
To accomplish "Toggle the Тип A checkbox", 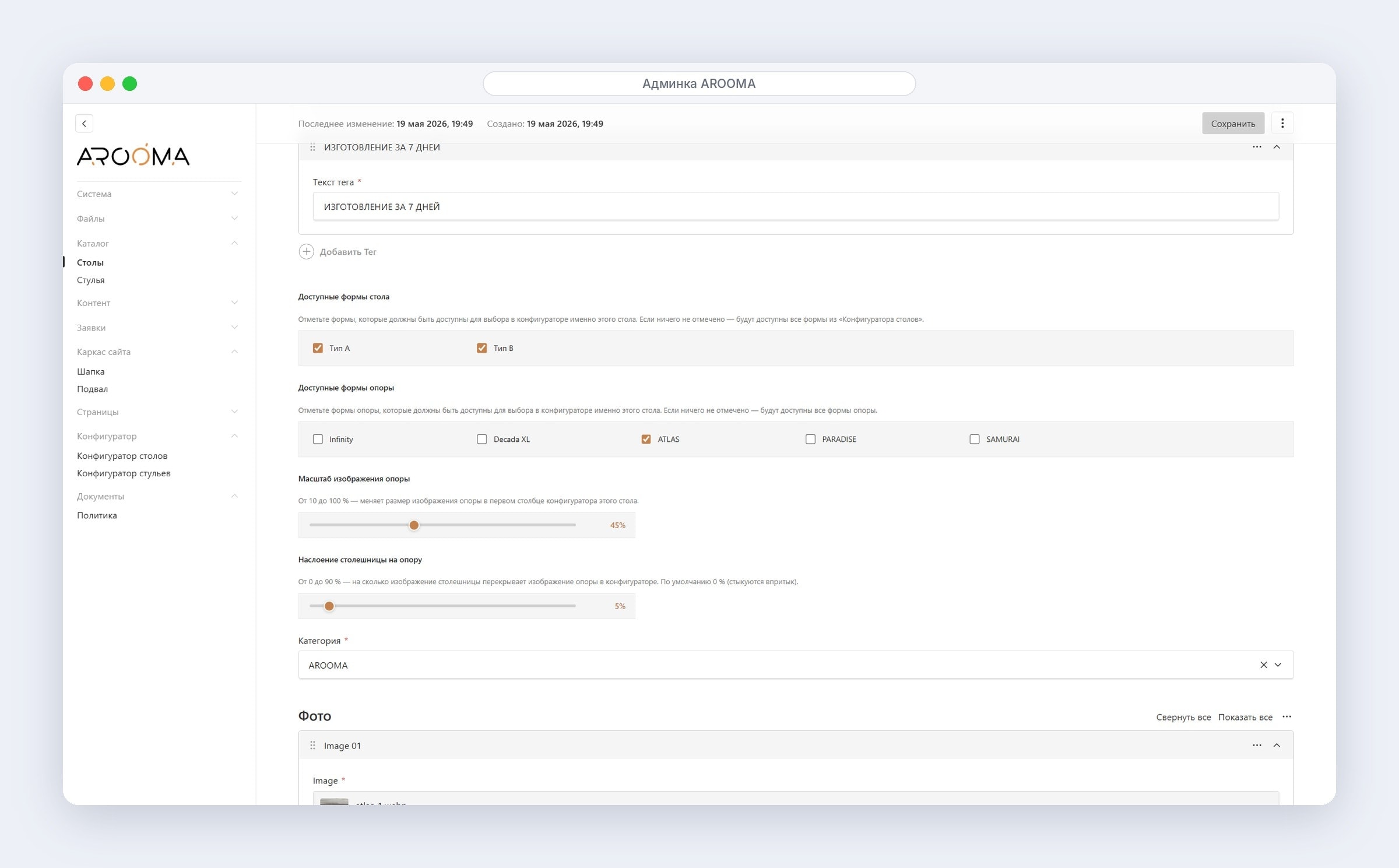I will click(318, 348).
